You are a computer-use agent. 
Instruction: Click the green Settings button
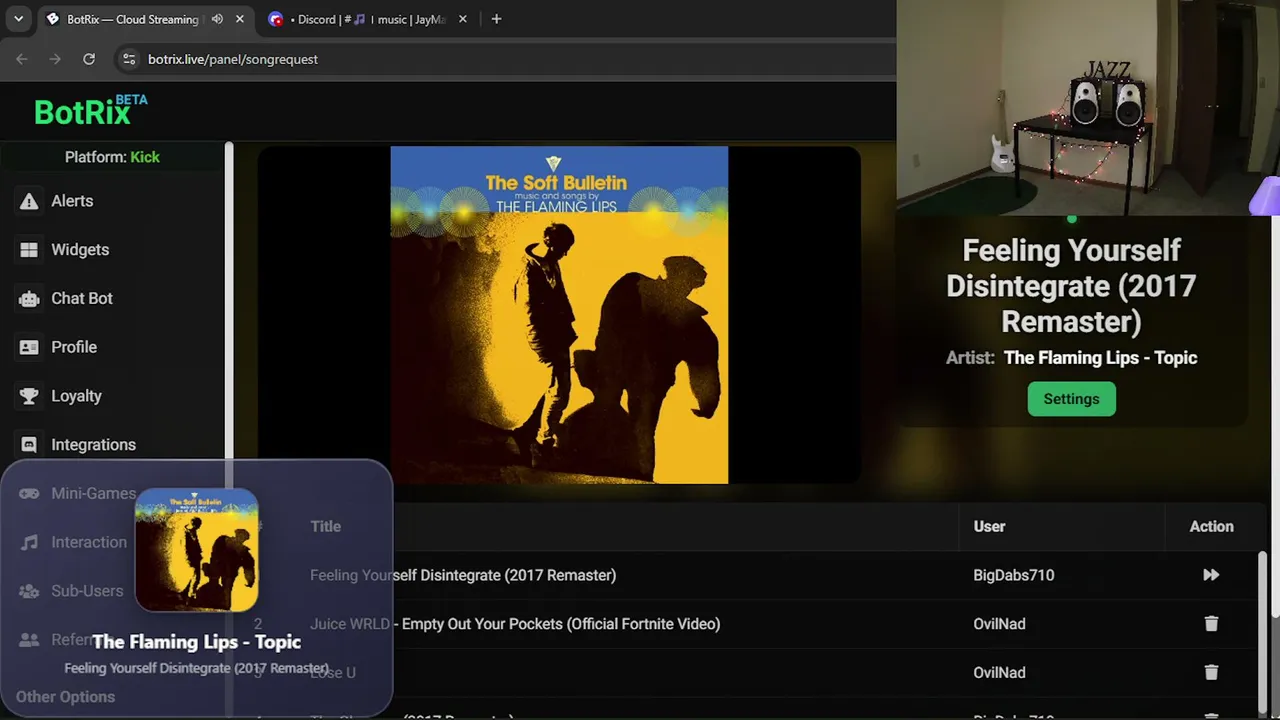(1071, 399)
